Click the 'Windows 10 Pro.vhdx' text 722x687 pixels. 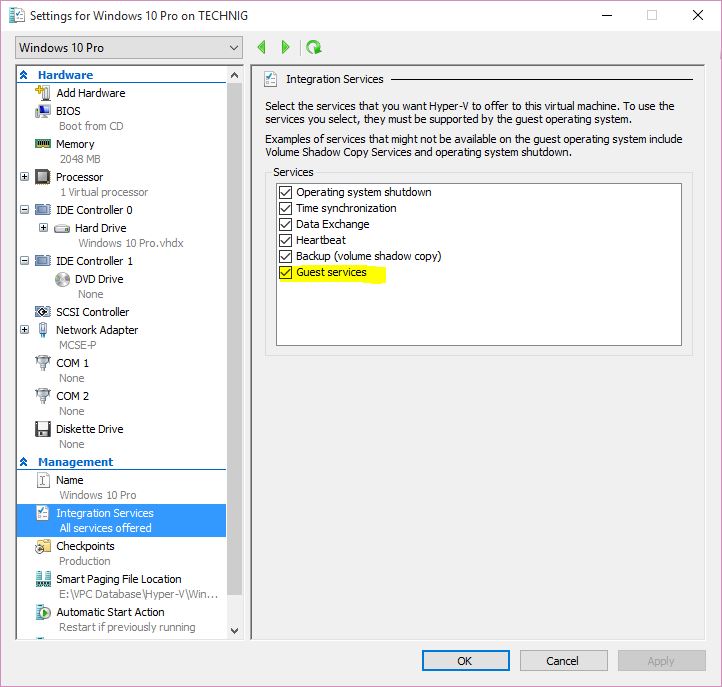click(131, 243)
